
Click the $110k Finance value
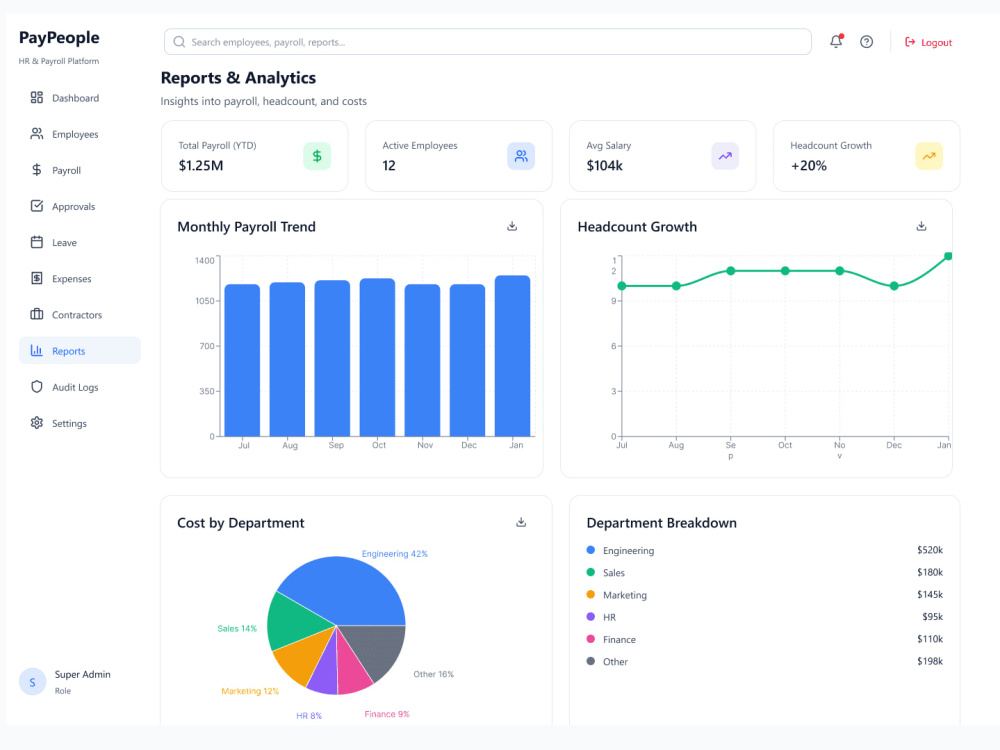930,639
